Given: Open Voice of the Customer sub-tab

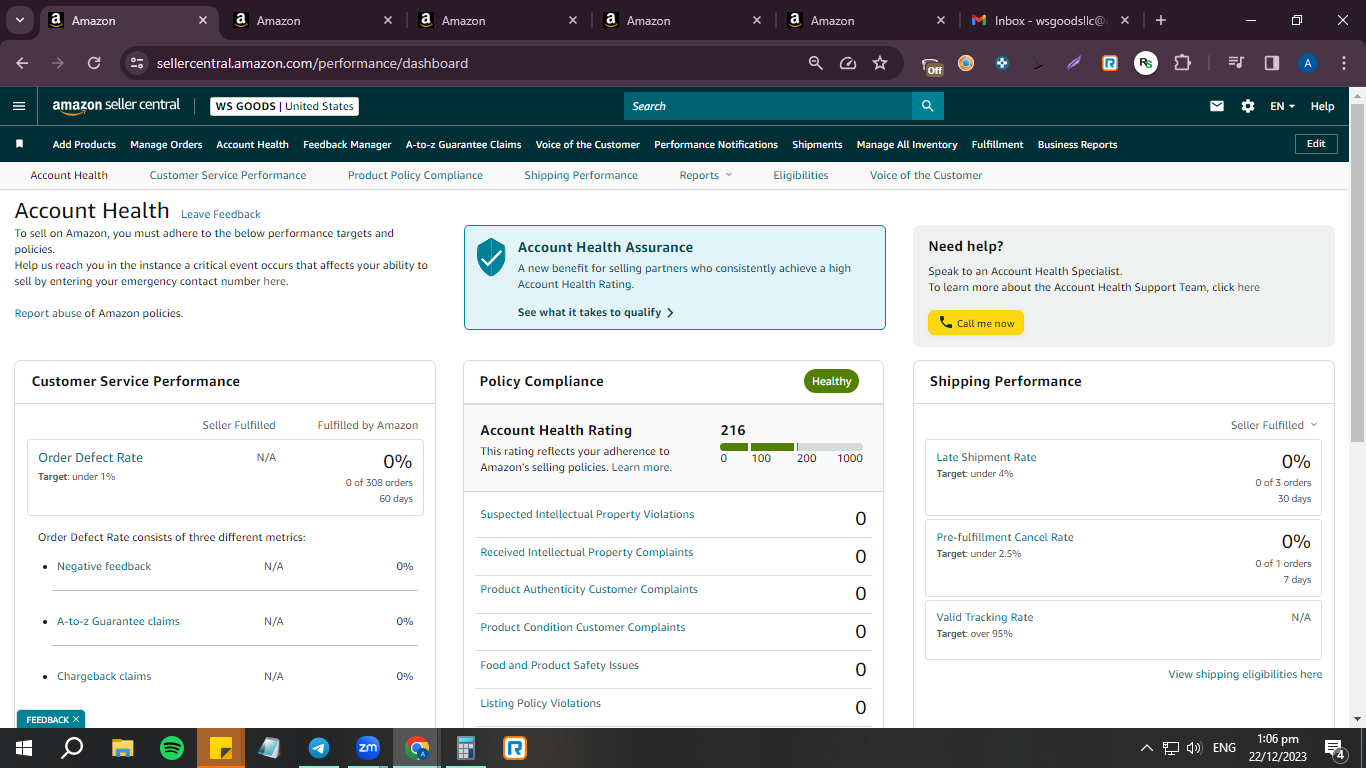Looking at the screenshot, I should point(926,175).
